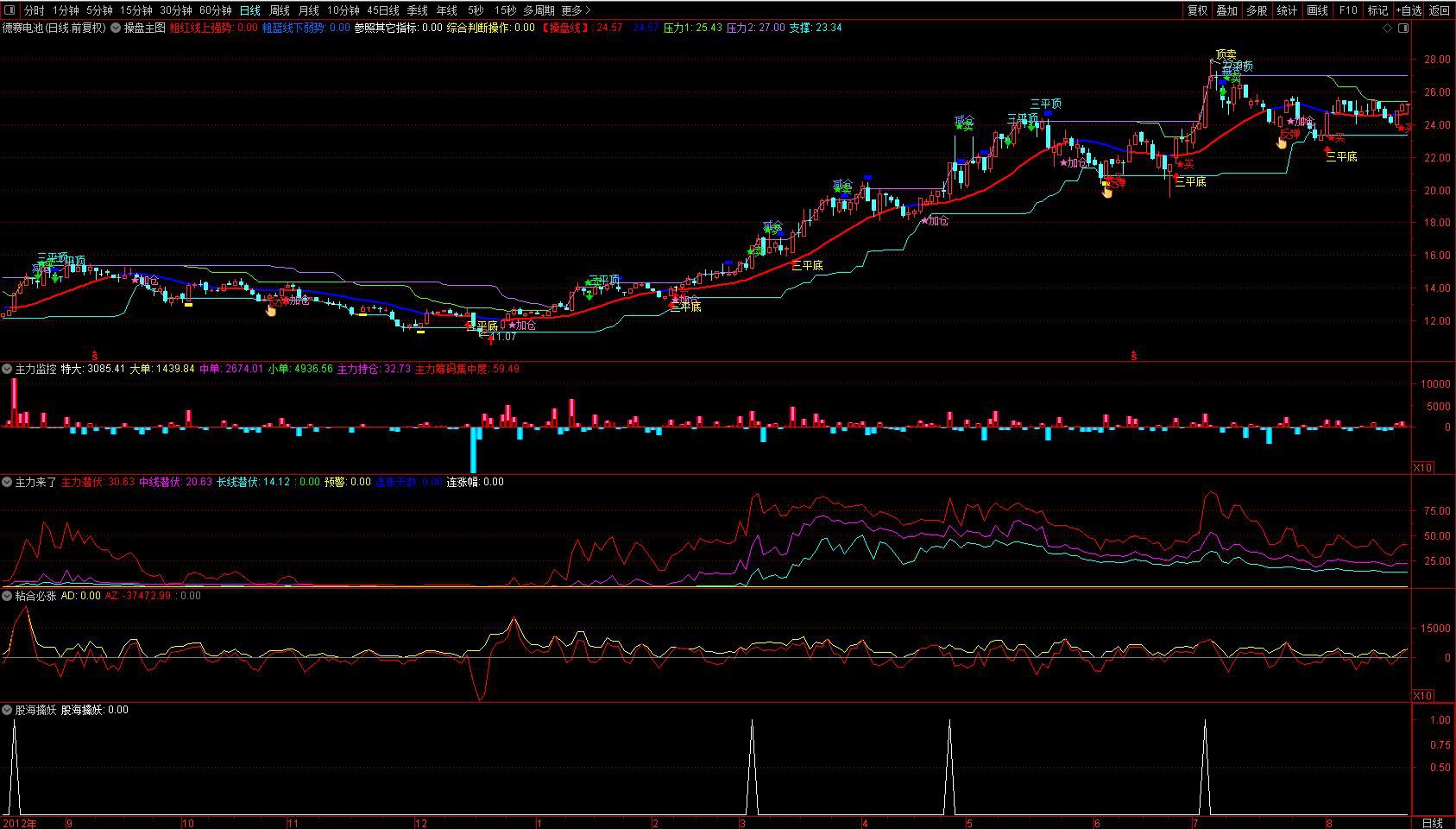Toggle the right info panel icon
This screenshot has width=1456, height=829.
point(1402,28)
